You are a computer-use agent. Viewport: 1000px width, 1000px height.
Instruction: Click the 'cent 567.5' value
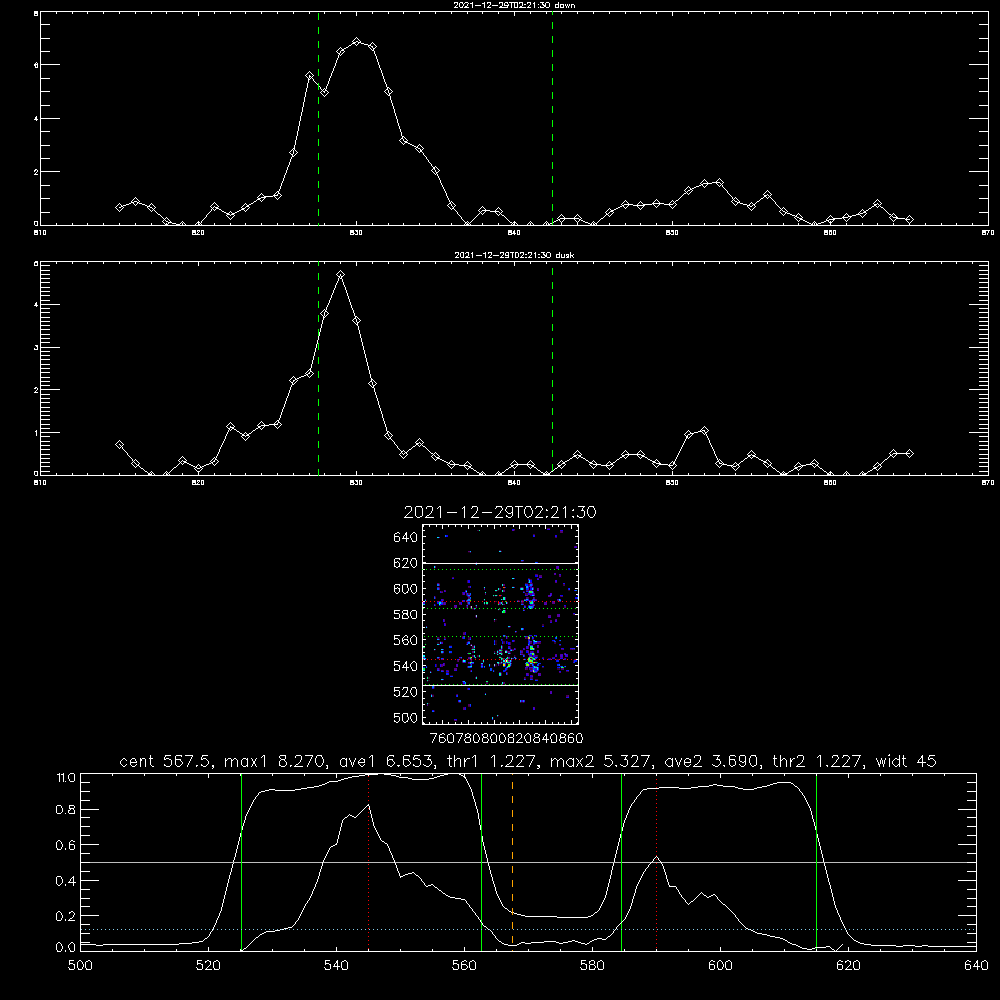[167, 761]
